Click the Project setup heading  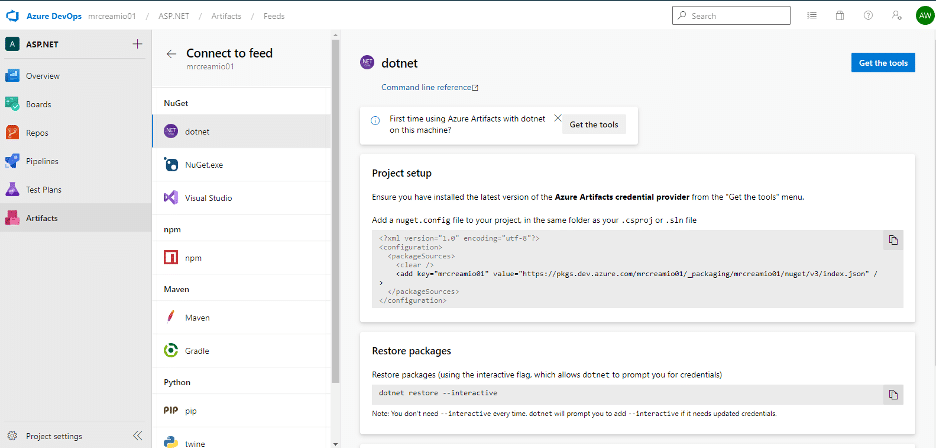(x=402, y=173)
